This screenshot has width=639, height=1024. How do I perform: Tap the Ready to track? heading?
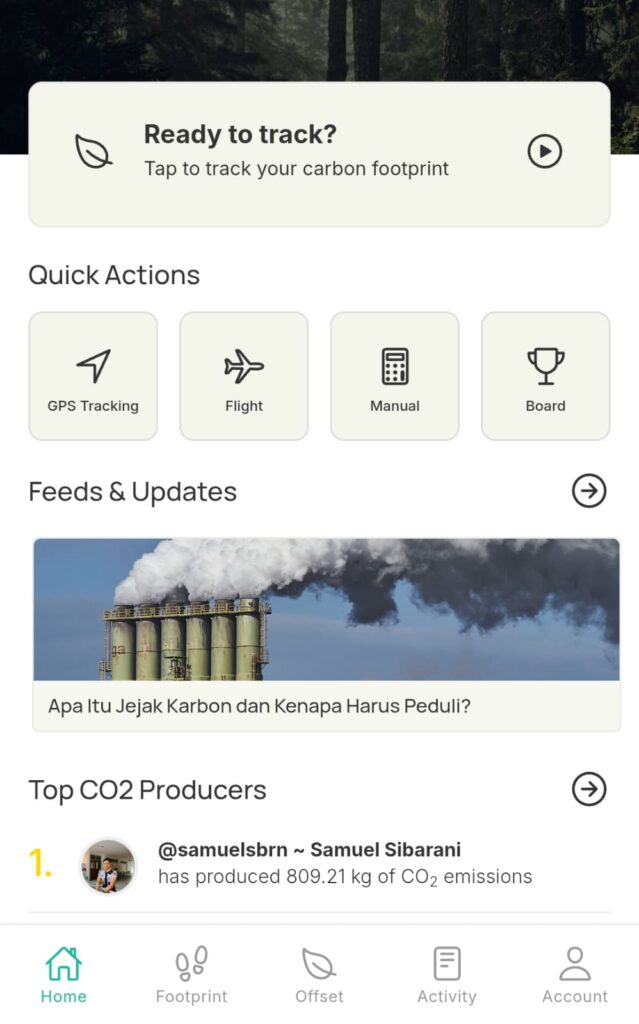click(240, 134)
